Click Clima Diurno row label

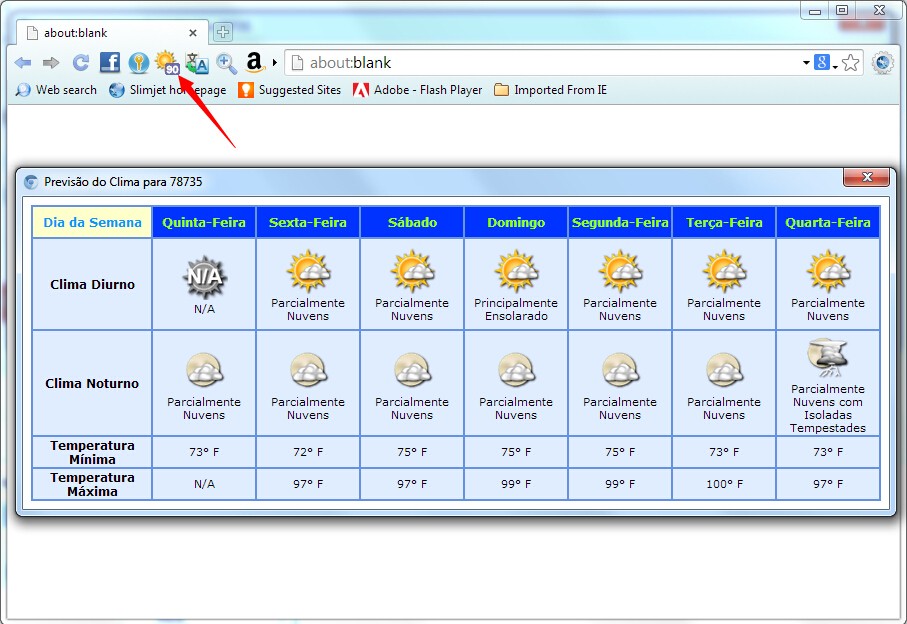[x=93, y=285]
